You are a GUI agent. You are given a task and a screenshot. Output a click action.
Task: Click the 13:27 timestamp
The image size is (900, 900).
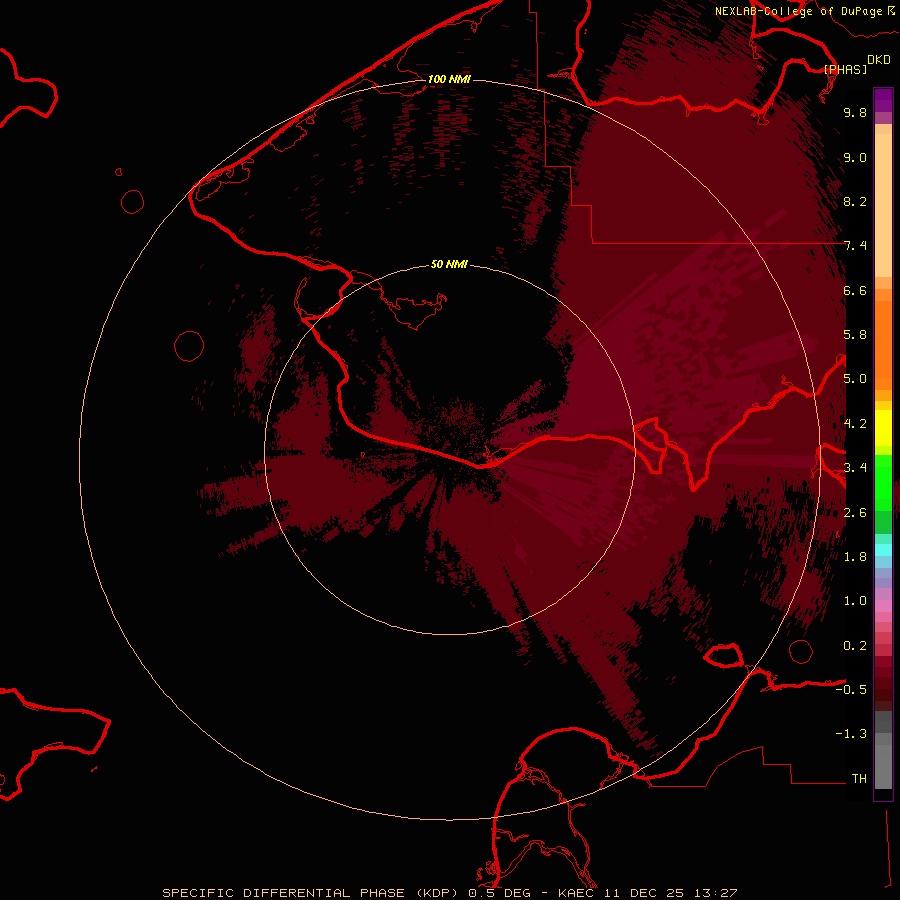(716, 893)
